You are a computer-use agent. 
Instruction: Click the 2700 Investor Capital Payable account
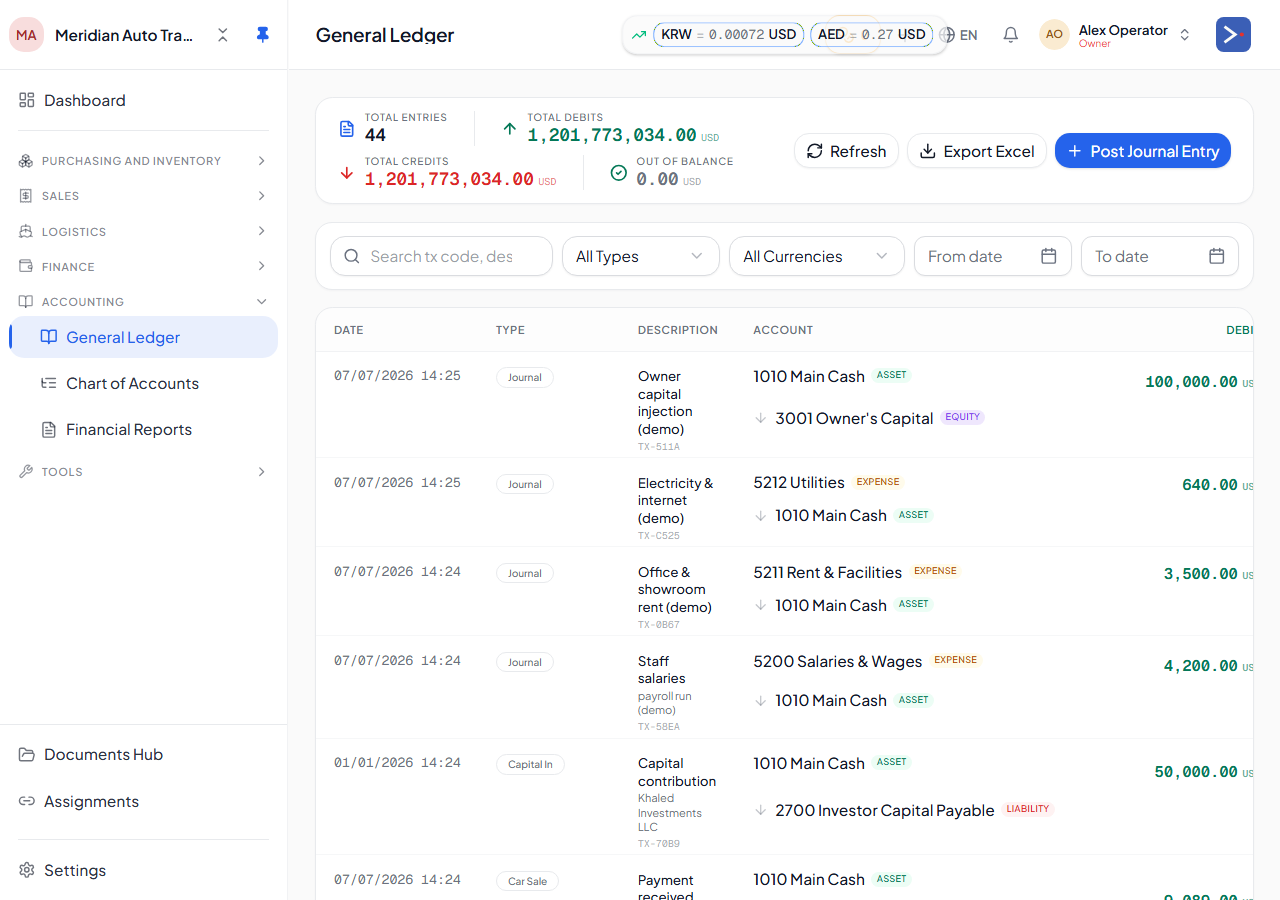(884, 810)
